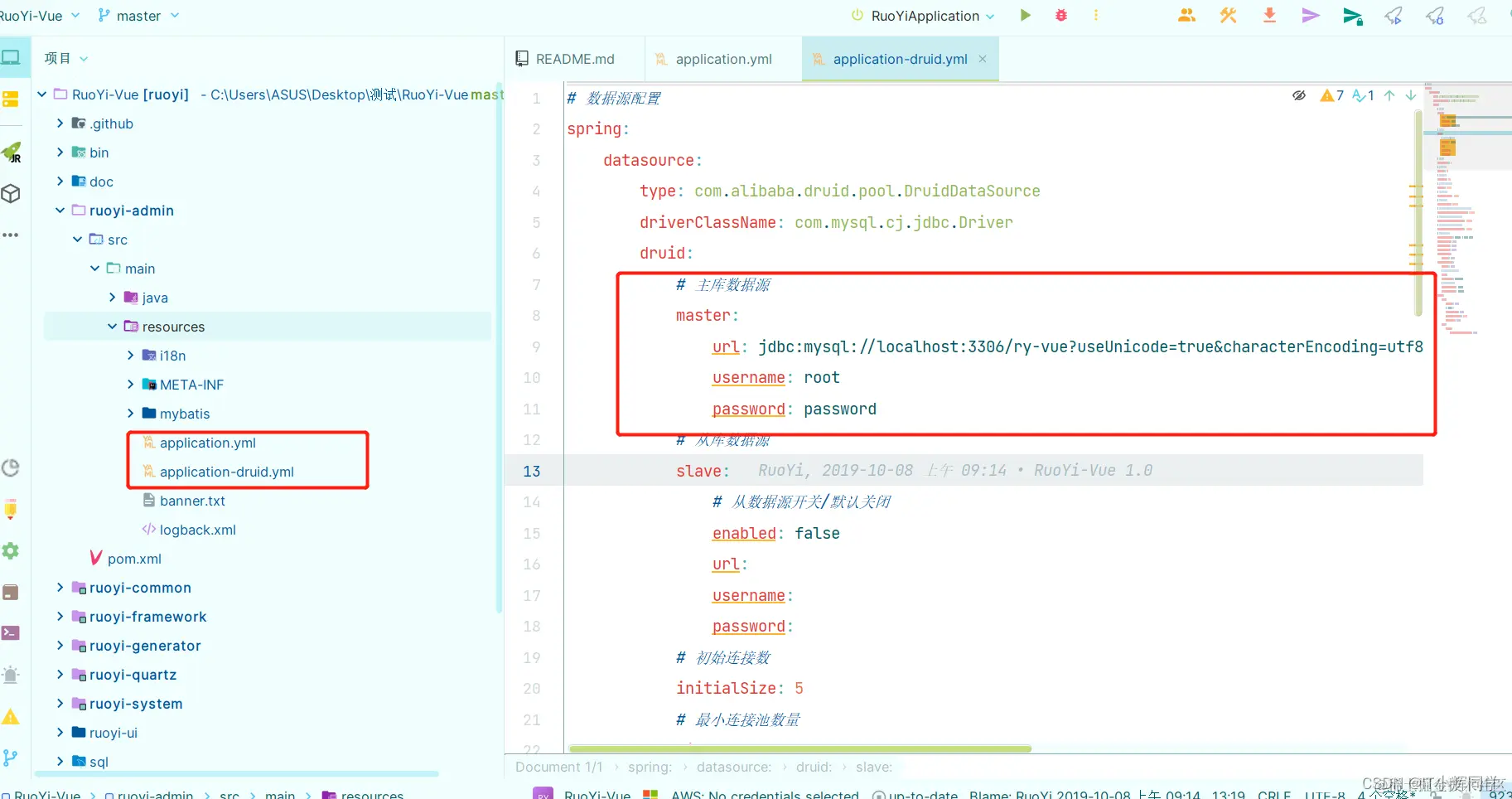Click the yellow warnings count indicator
The image size is (1512, 799).
pos(1332,95)
